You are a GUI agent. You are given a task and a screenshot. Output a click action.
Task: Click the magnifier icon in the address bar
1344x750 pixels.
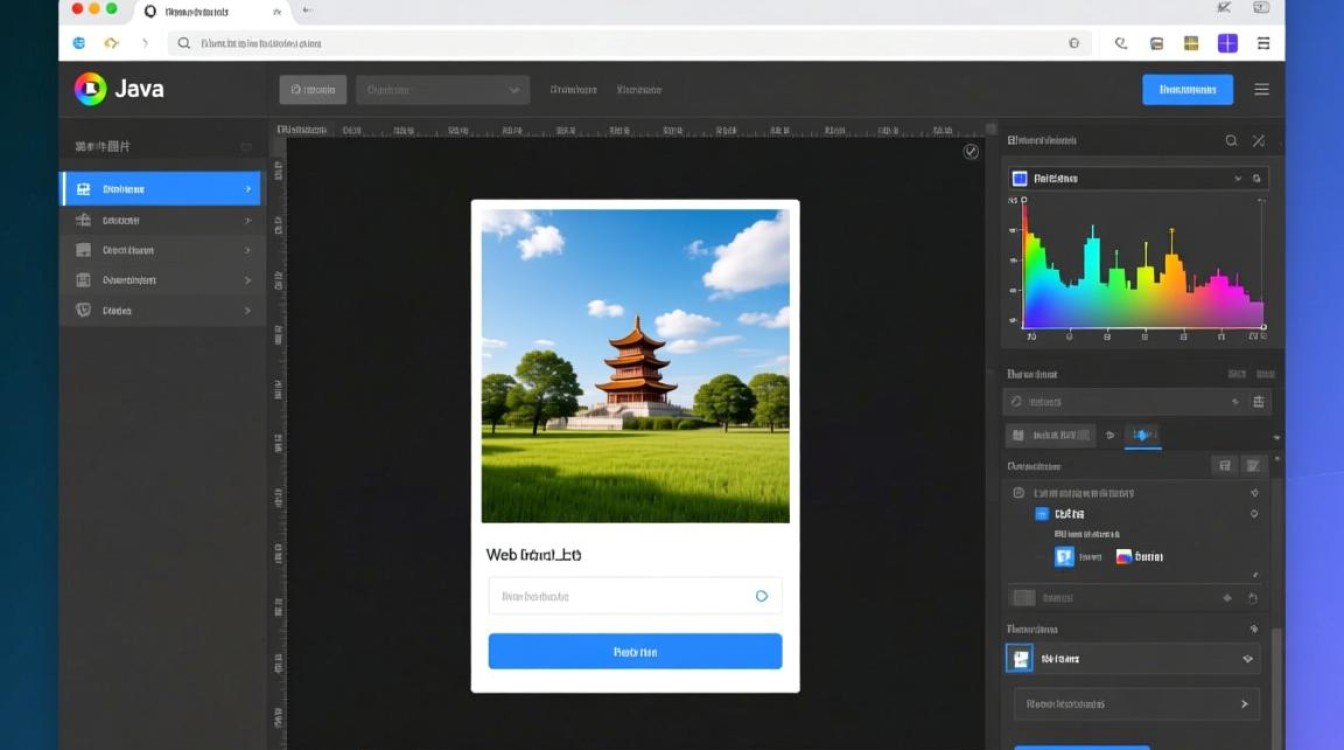tap(184, 43)
